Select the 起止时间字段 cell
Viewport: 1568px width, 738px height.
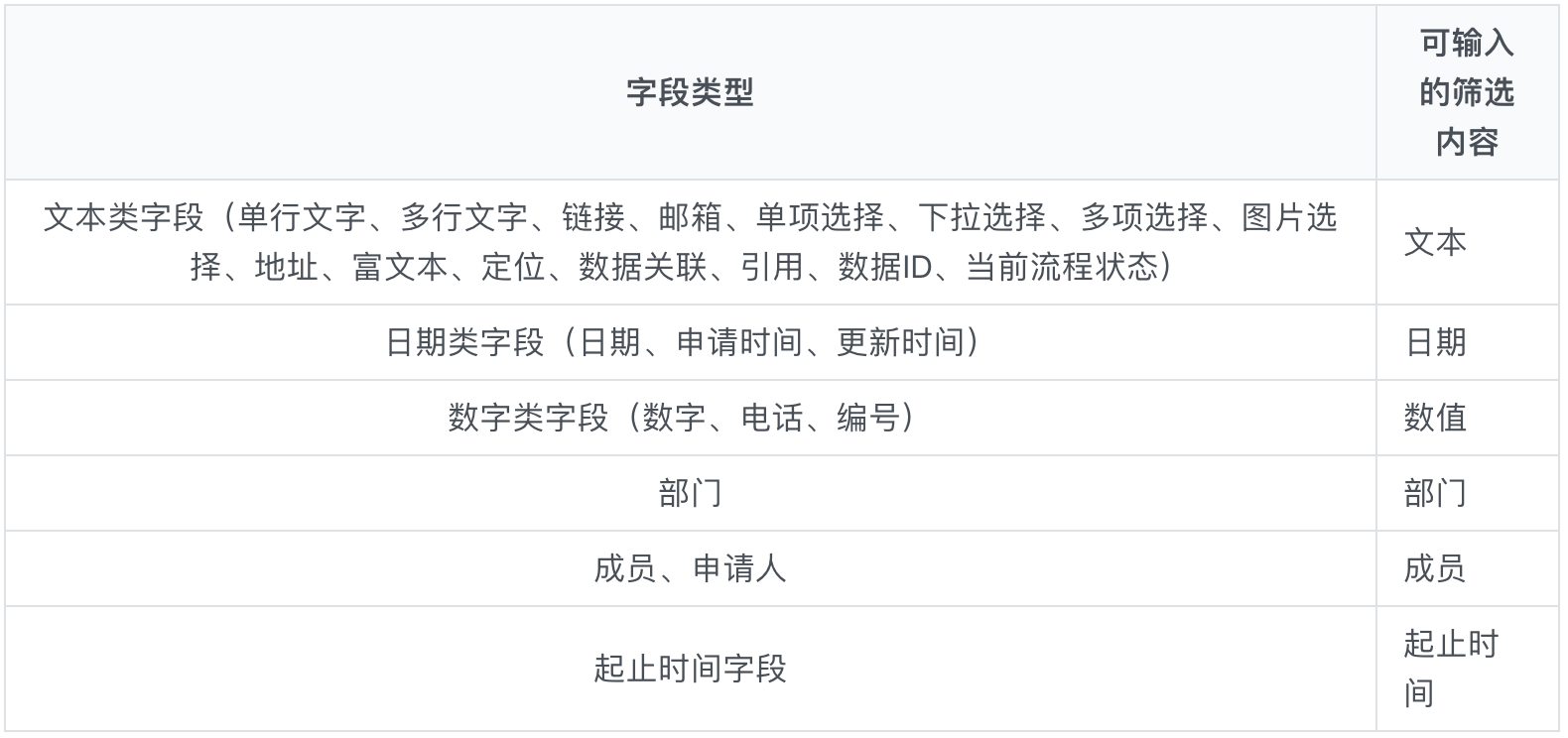690,669
